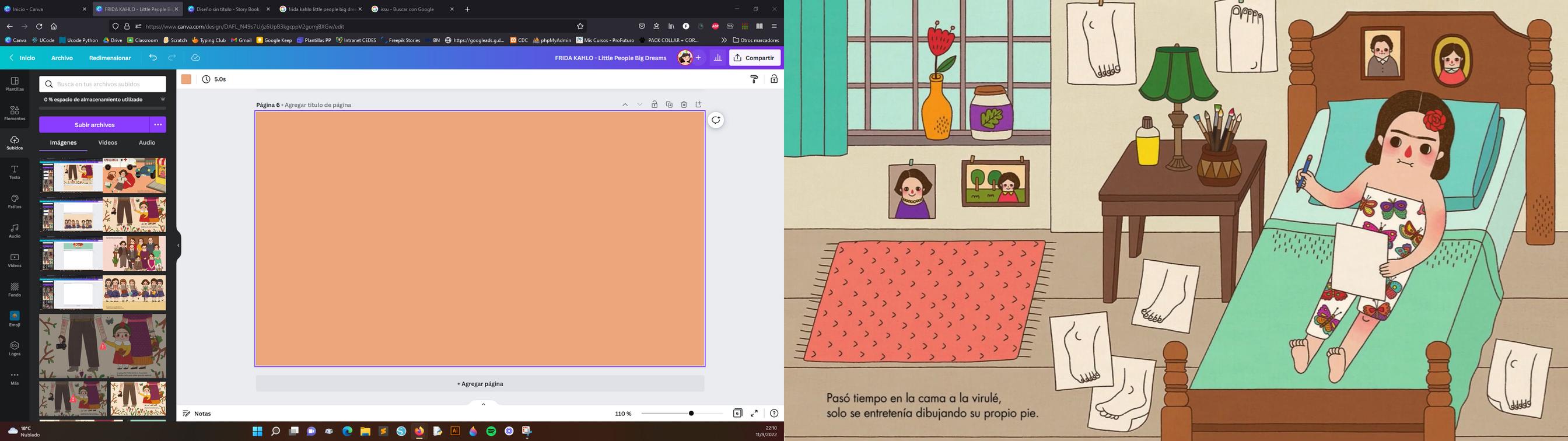Open the 110 % zoom level menu

tap(624, 414)
